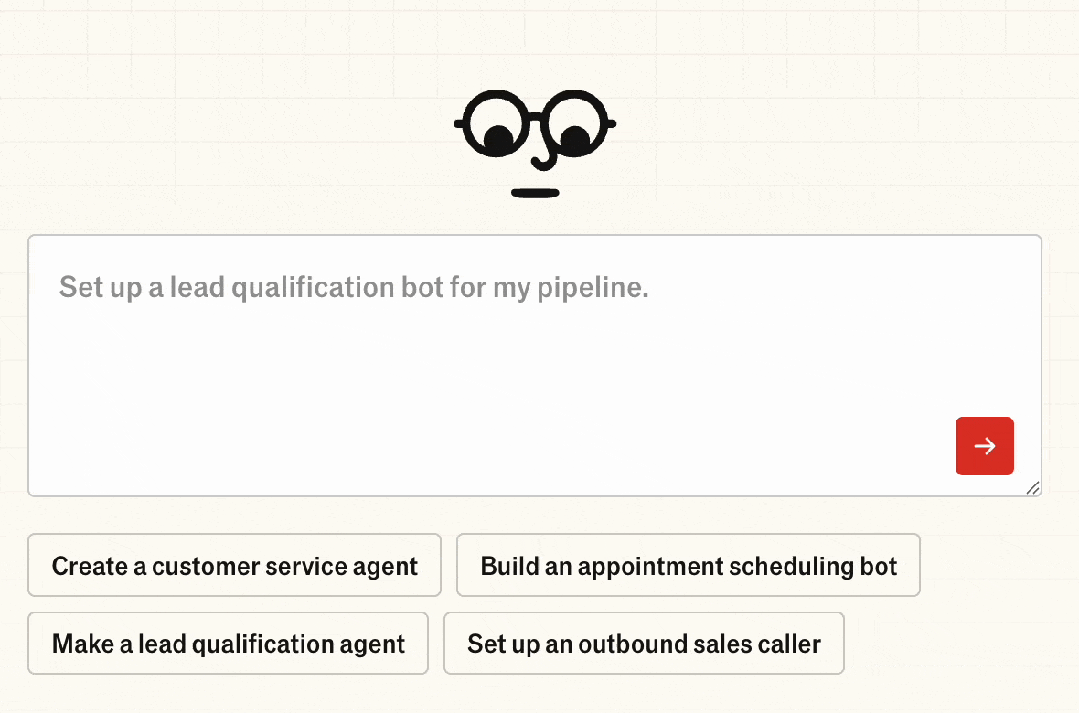Select "Set up an outbound sales caller"
The width and height of the screenshot is (1079, 713).
pyautogui.click(x=644, y=644)
